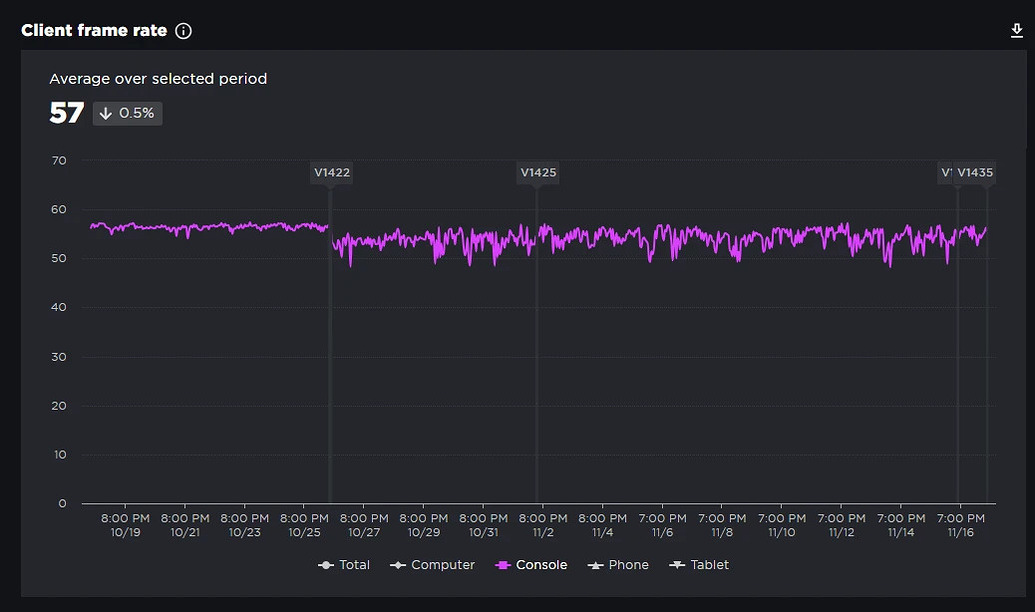Screen dimensions: 1035x612
Task: Toggle the Console series off
Action: [532, 564]
